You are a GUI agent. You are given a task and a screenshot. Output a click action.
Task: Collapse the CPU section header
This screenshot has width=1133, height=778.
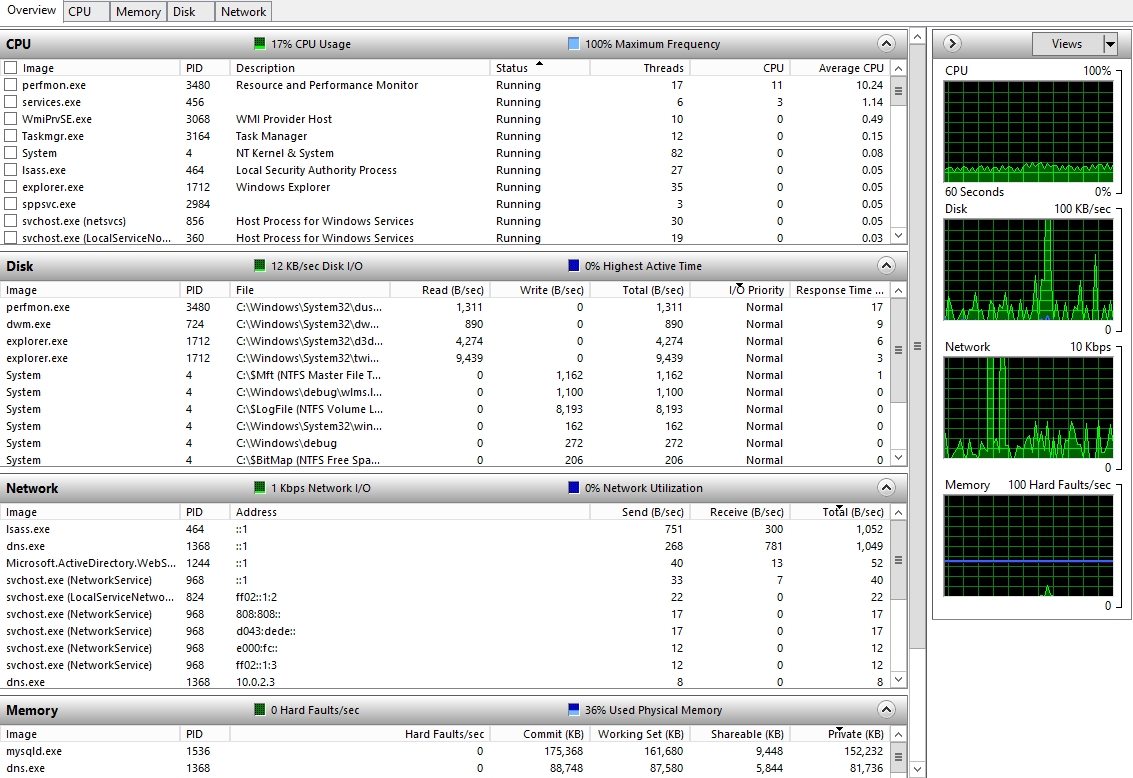(x=884, y=43)
